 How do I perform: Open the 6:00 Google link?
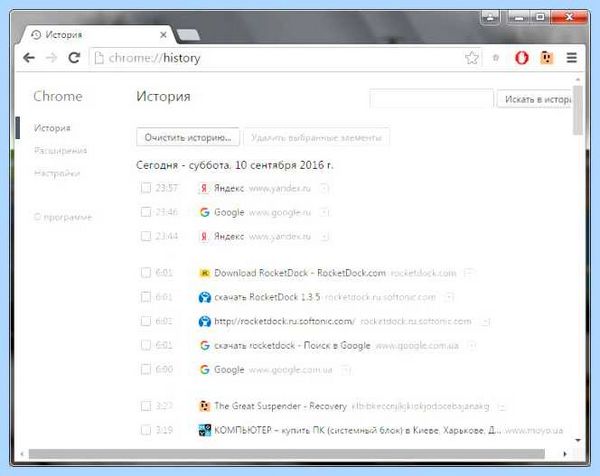tap(229, 370)
